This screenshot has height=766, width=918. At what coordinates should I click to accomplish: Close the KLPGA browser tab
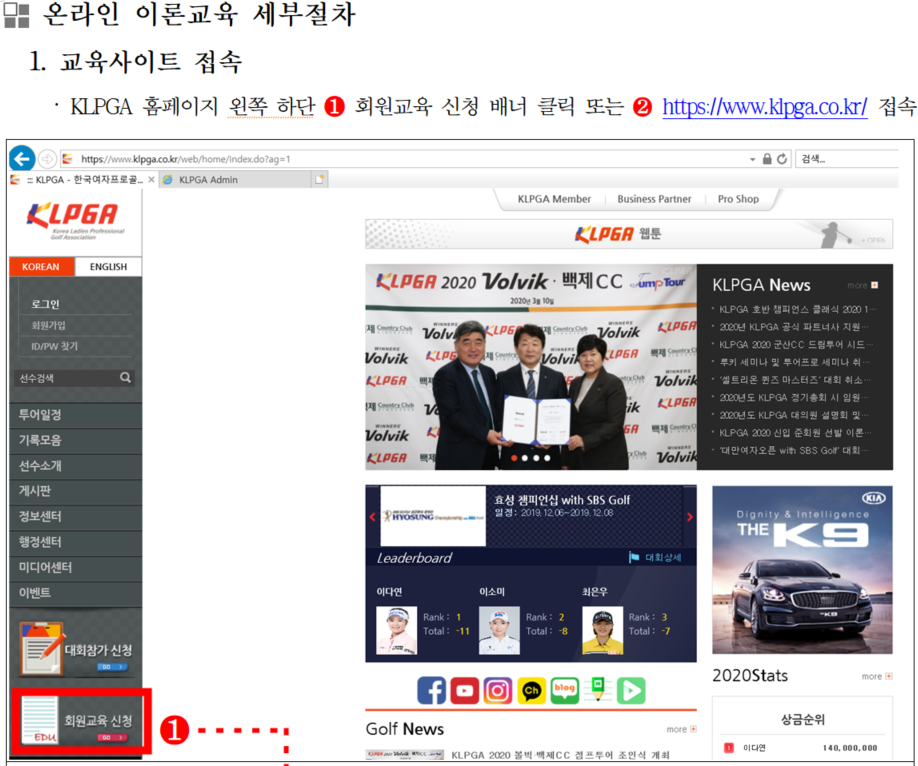(152, 180)
